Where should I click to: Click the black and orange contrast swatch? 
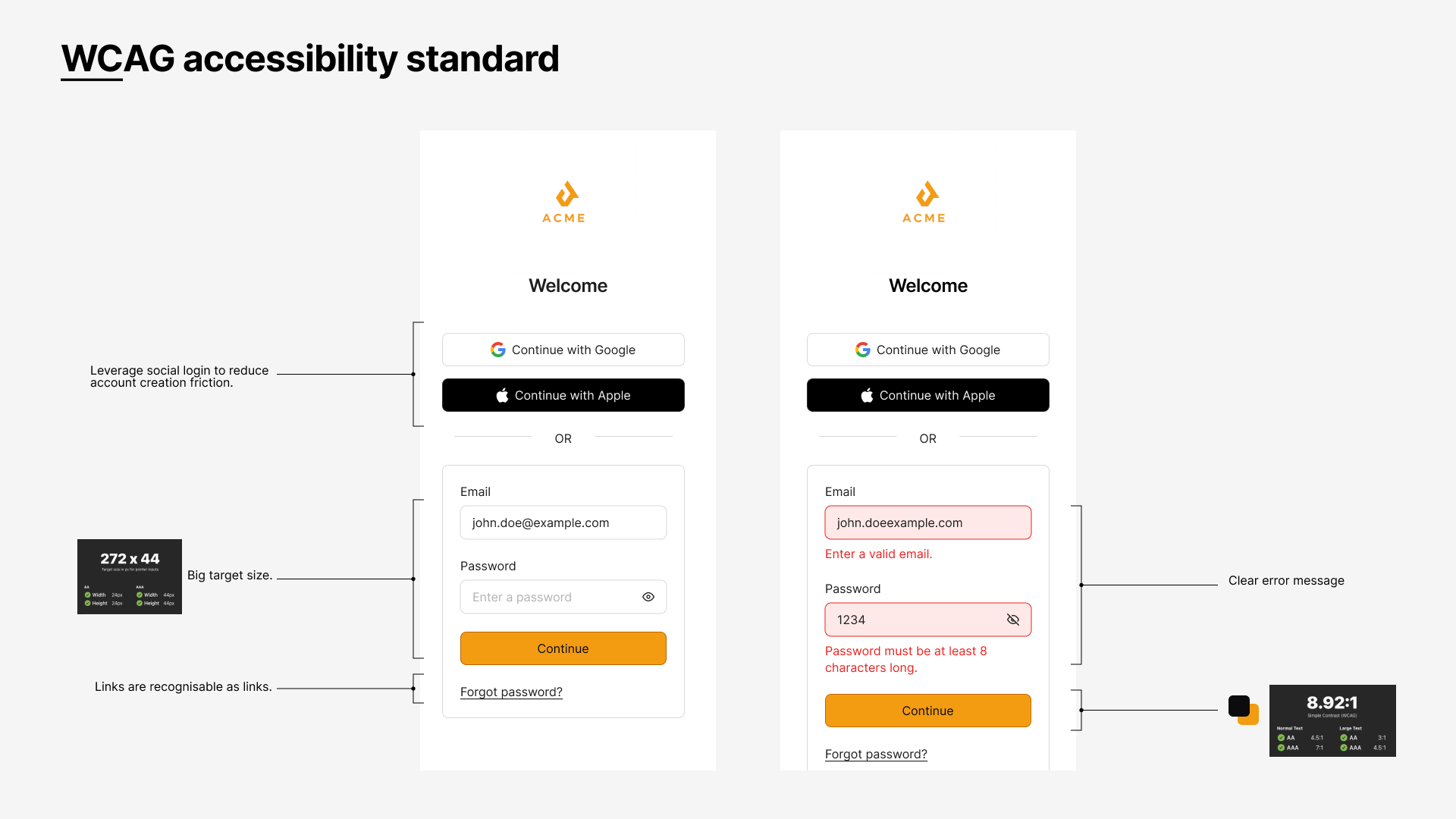click(1243, 710)
